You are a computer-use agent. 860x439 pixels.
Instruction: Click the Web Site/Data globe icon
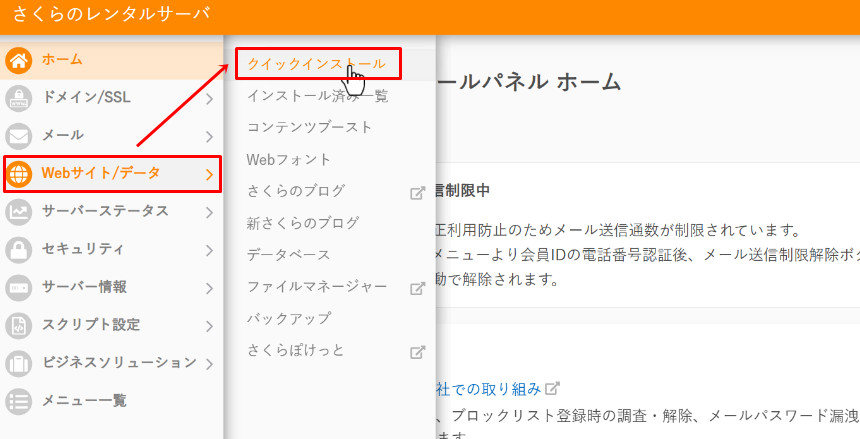click(x=19, y=174)
